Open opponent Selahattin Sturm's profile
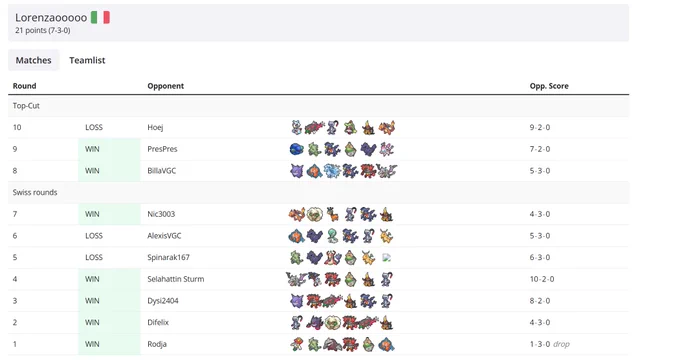 (176, 279)
